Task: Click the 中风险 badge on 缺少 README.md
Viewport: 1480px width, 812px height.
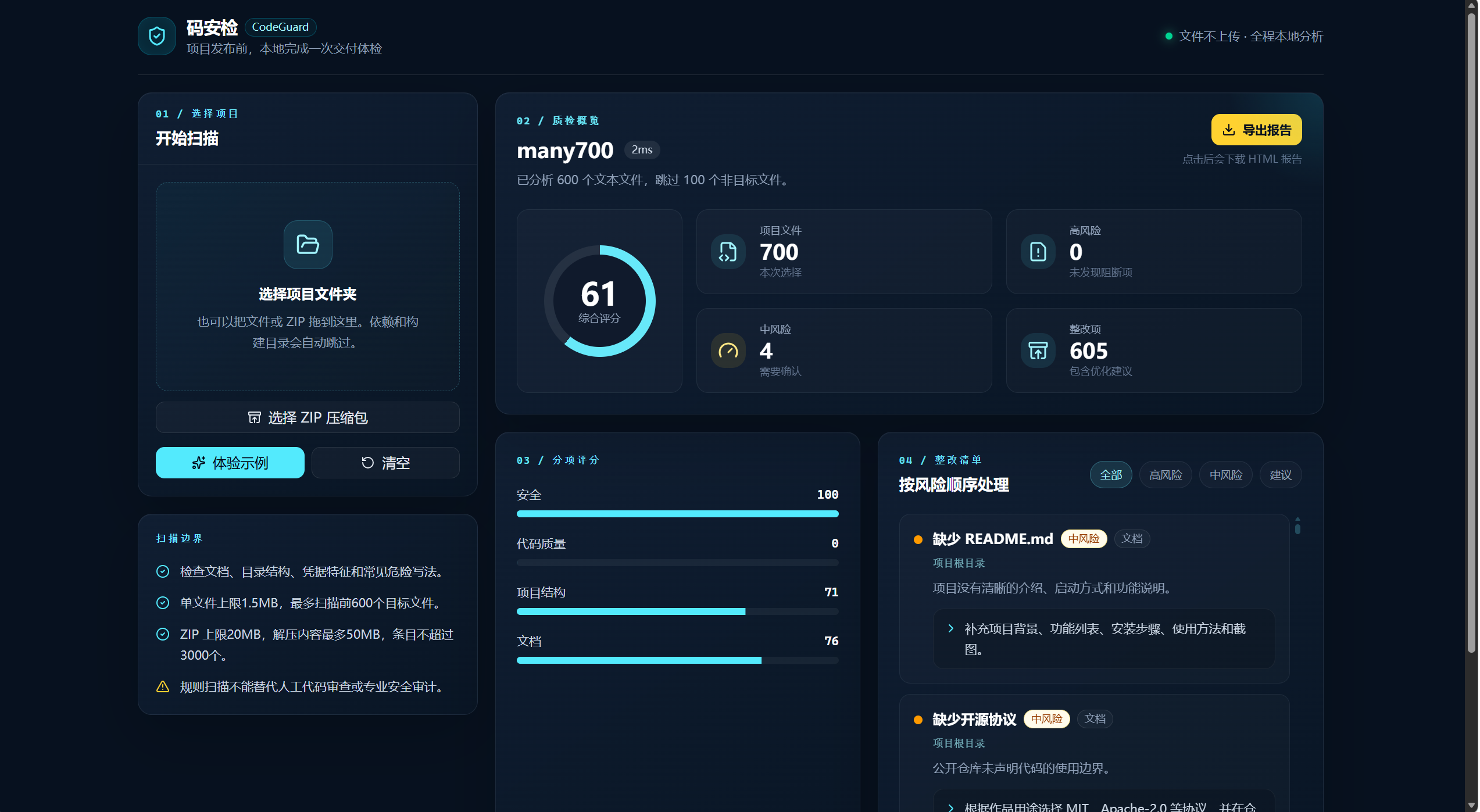Action: click(1084, 539)
